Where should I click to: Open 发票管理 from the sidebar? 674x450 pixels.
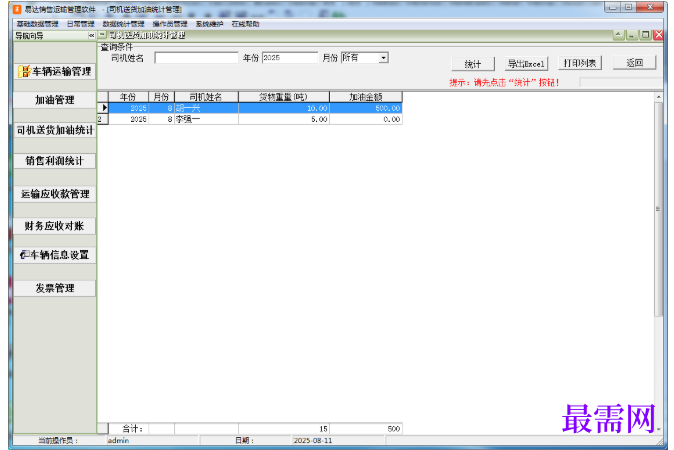point(55,288)
